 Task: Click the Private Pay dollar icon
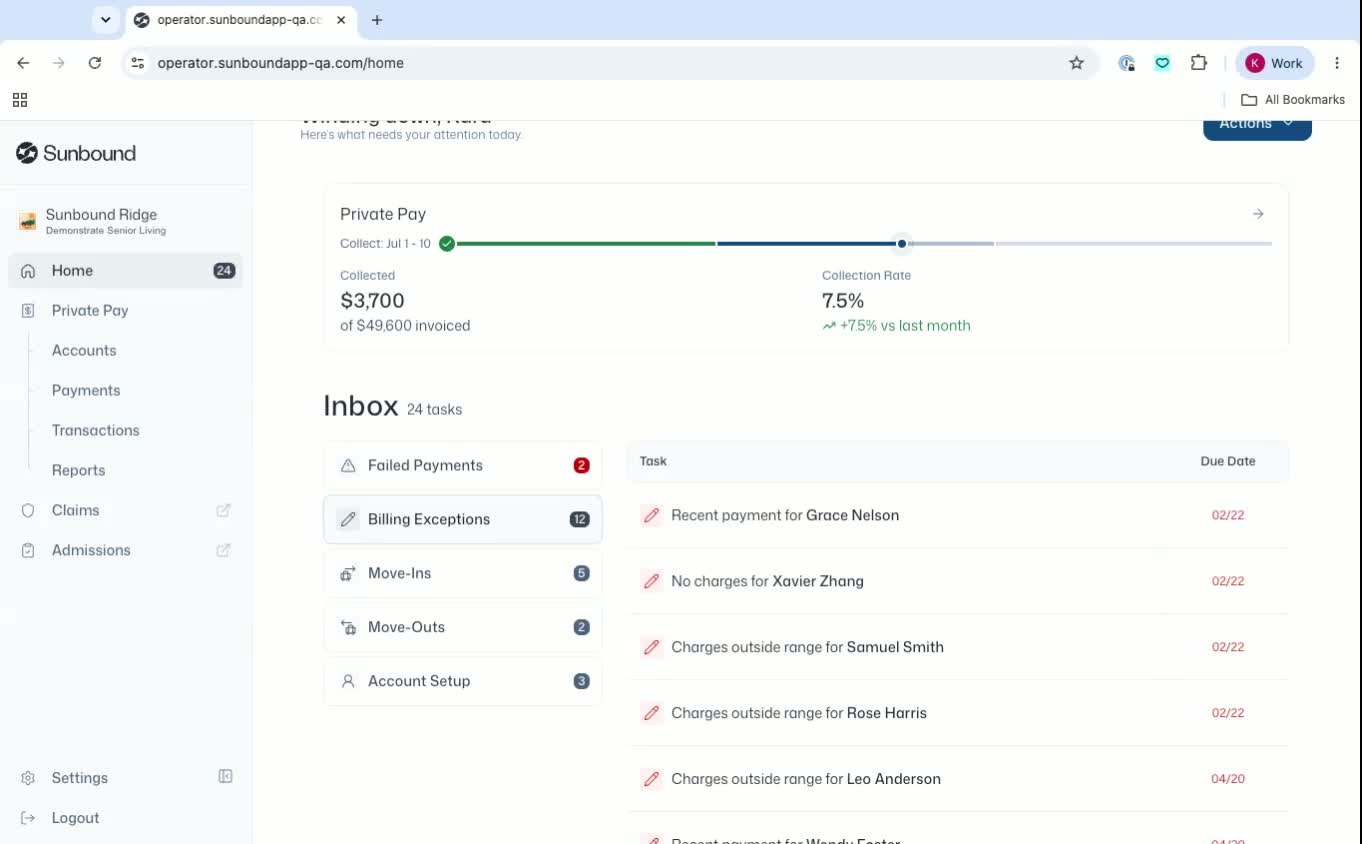click(28, 310)
